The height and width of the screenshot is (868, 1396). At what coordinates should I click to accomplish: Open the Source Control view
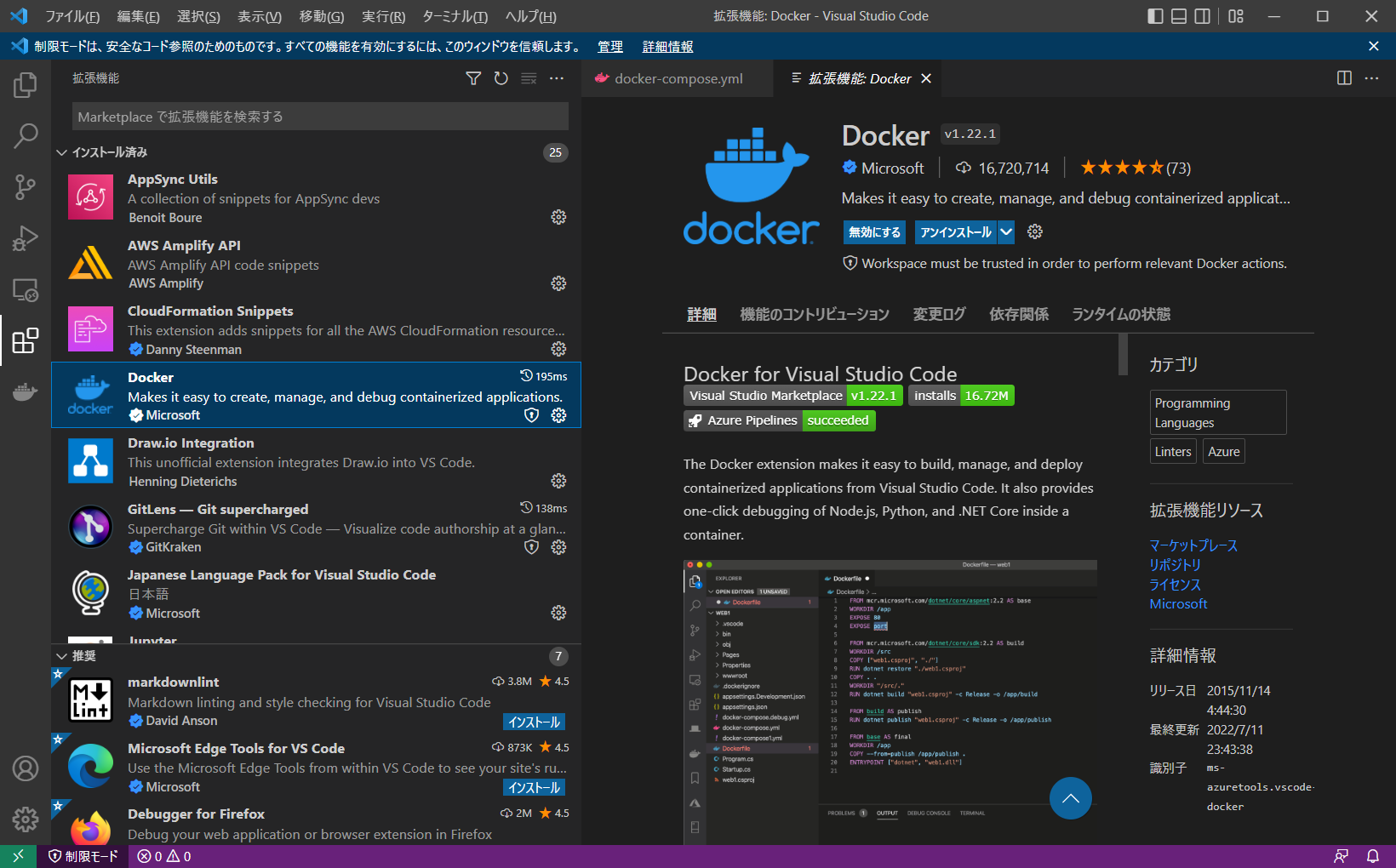[26, 186]
